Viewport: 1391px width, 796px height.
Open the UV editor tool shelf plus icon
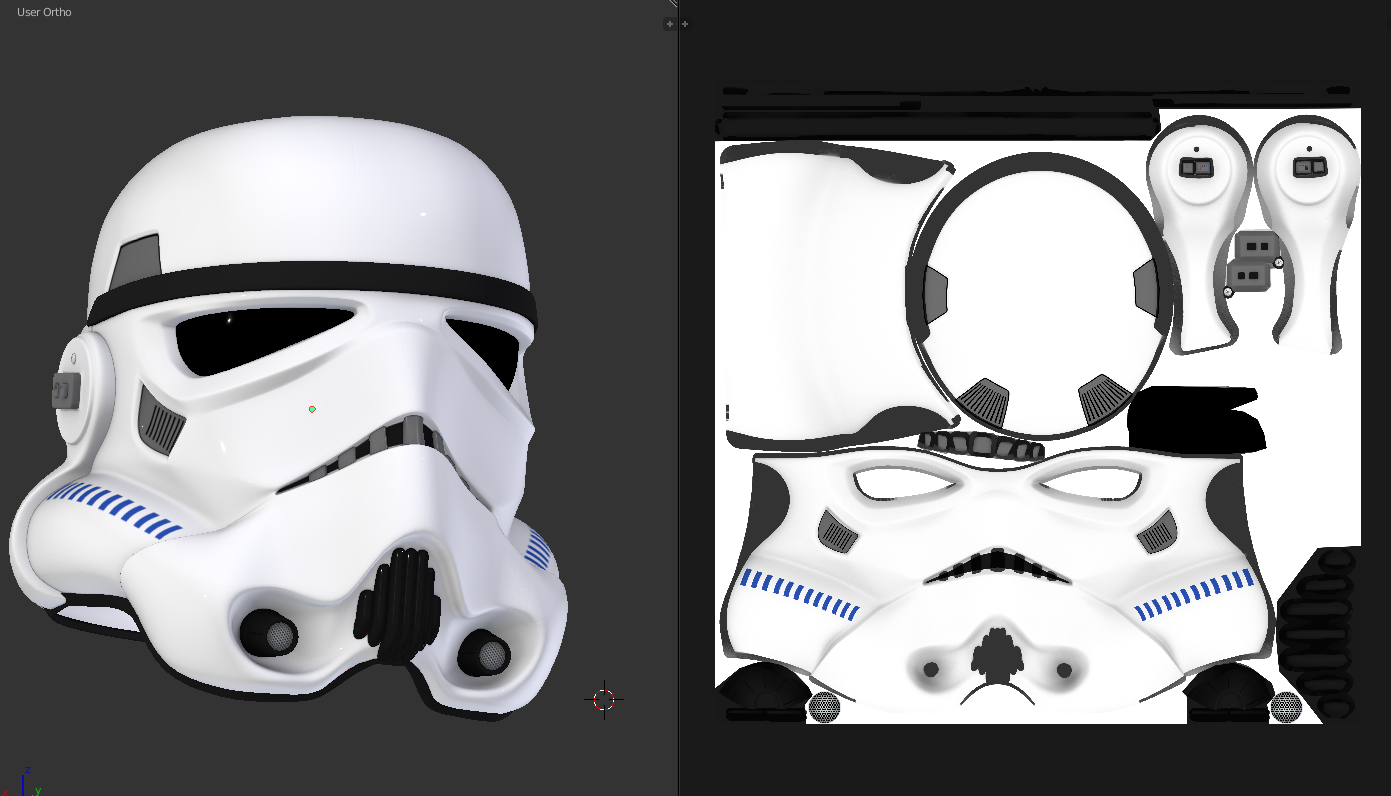coord(685,24)
